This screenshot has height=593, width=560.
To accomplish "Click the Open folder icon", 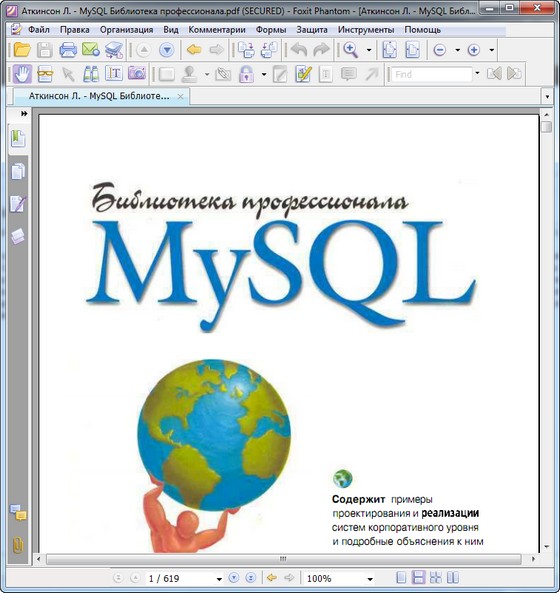I will click(22, 50).
